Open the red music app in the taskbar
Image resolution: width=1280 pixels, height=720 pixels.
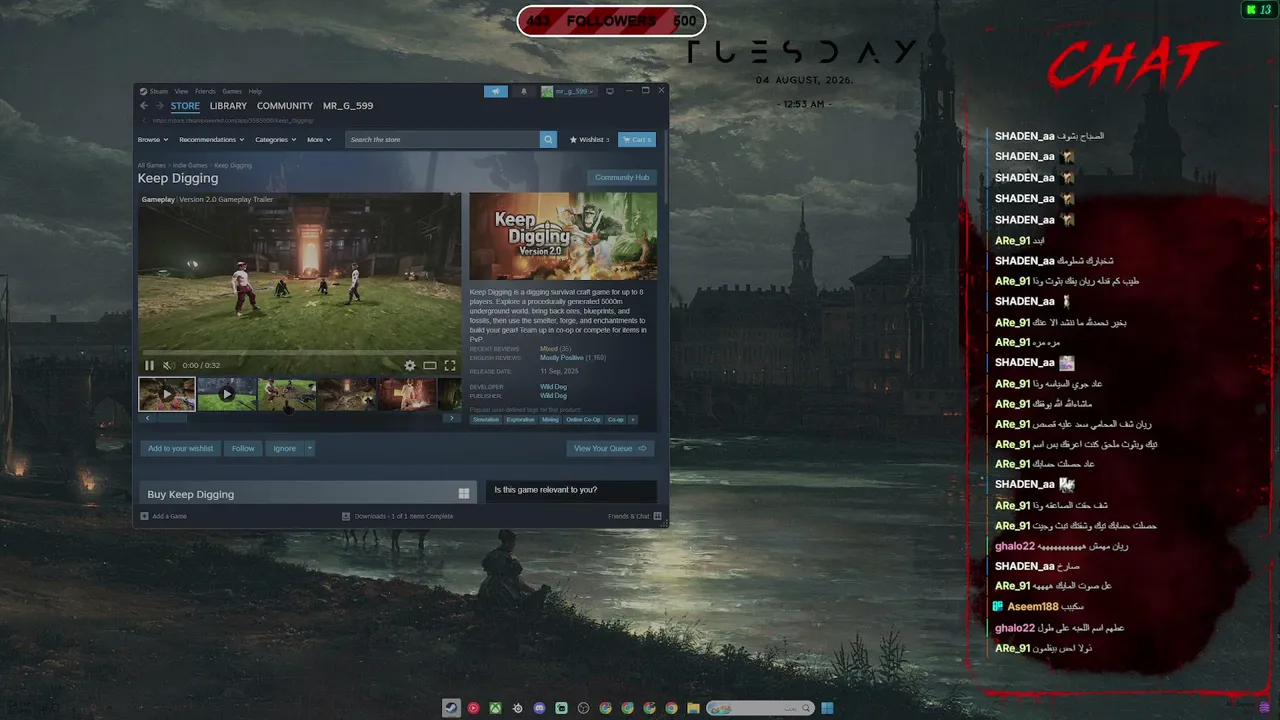click(473, 708)
